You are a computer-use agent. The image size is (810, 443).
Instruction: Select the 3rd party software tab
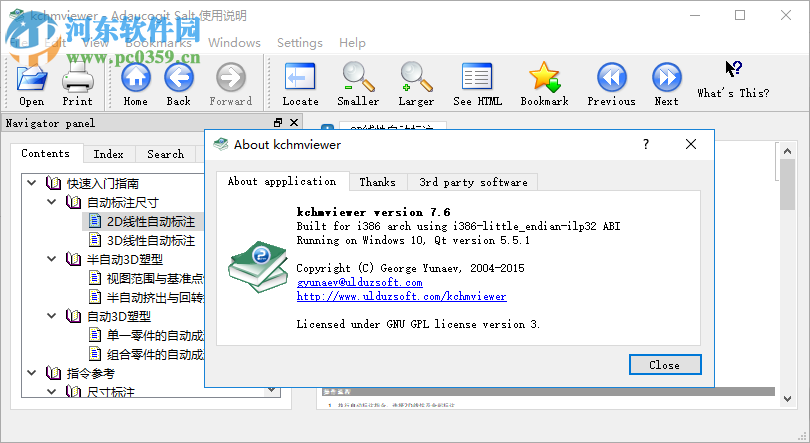473,182
